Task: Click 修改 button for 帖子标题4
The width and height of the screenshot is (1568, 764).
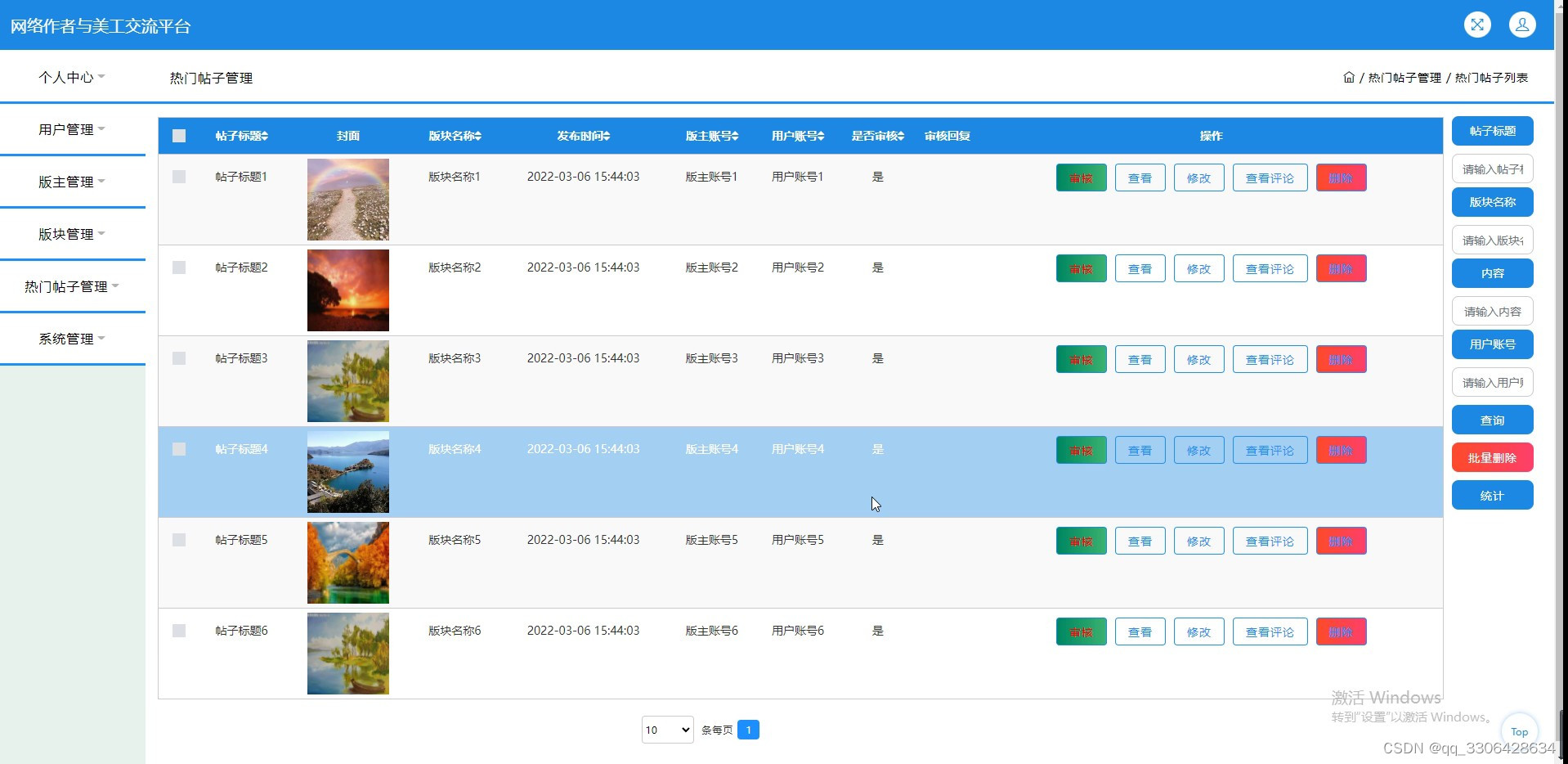Action: coord(1198,450)
